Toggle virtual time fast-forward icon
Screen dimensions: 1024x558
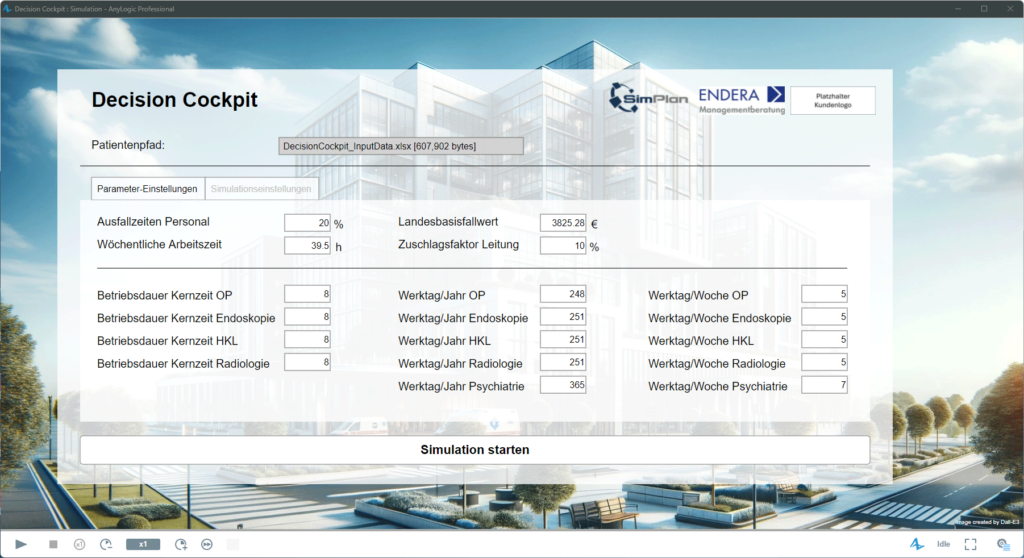pyautogui.click(x=207, y=544)
